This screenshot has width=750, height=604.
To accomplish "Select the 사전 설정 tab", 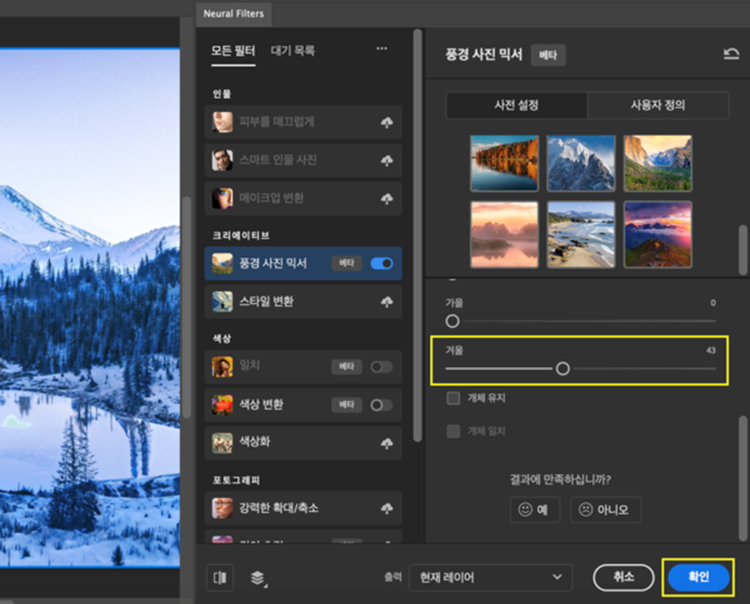I will click(517, 105).
